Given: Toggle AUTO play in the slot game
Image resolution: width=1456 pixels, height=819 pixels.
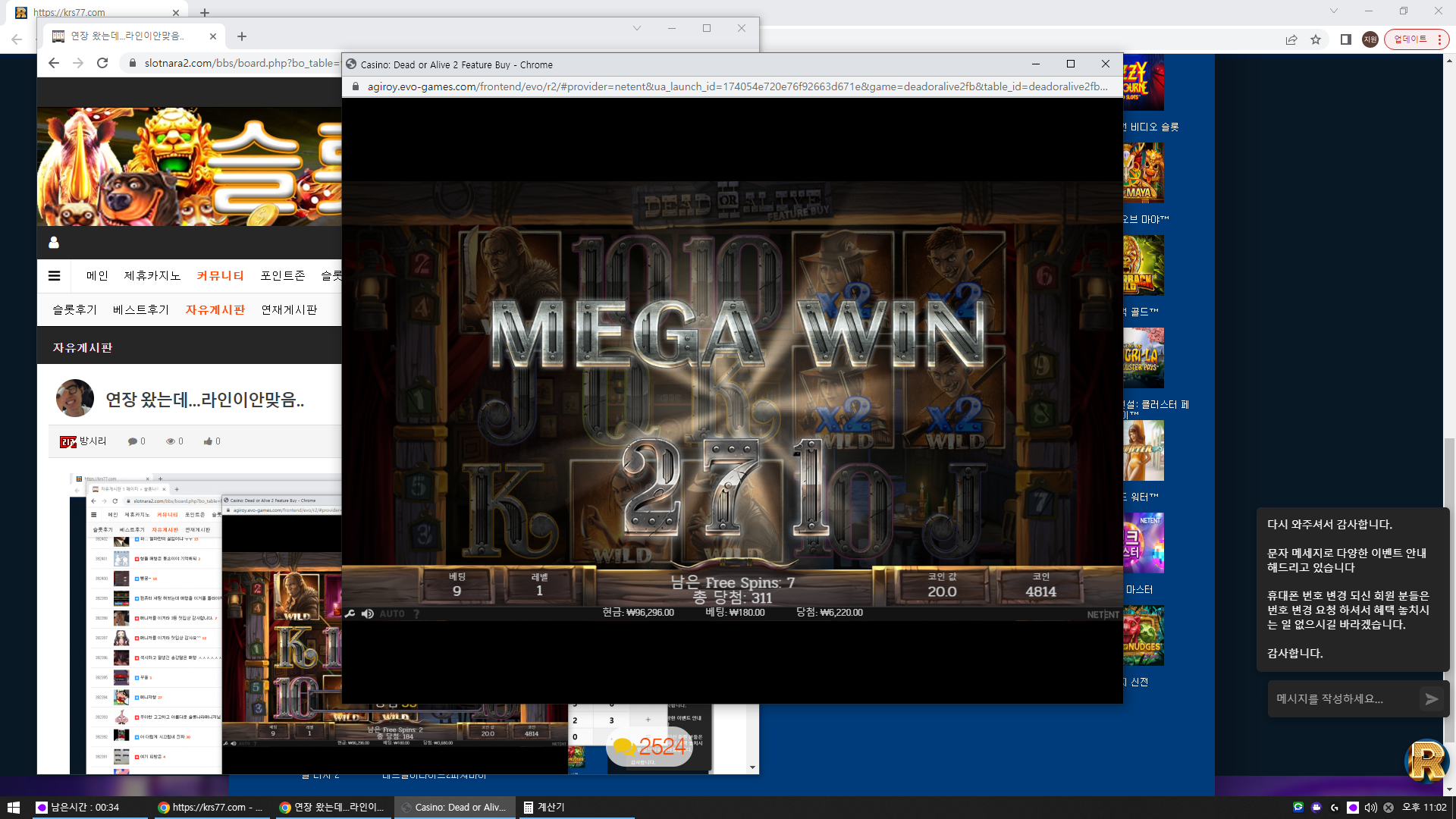Looking at the screenshot, I should (x=392, y=613).
